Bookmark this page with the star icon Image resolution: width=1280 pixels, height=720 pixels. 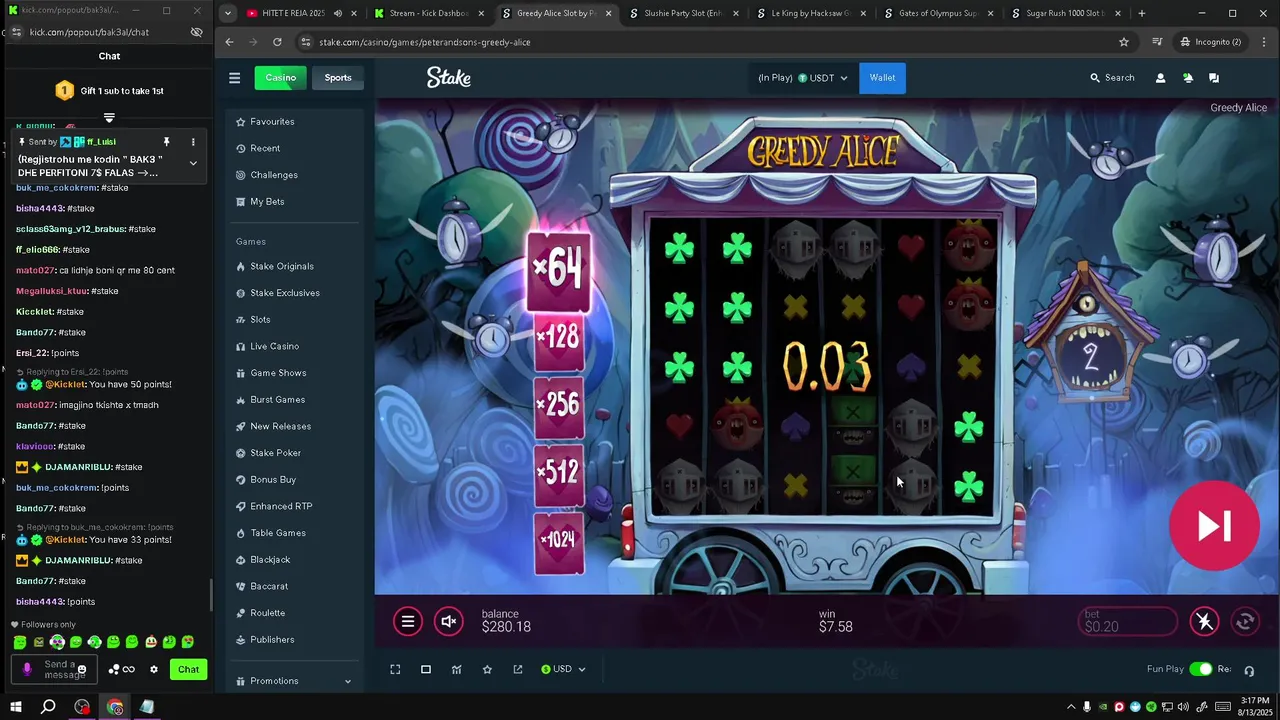pos(1124,42)
